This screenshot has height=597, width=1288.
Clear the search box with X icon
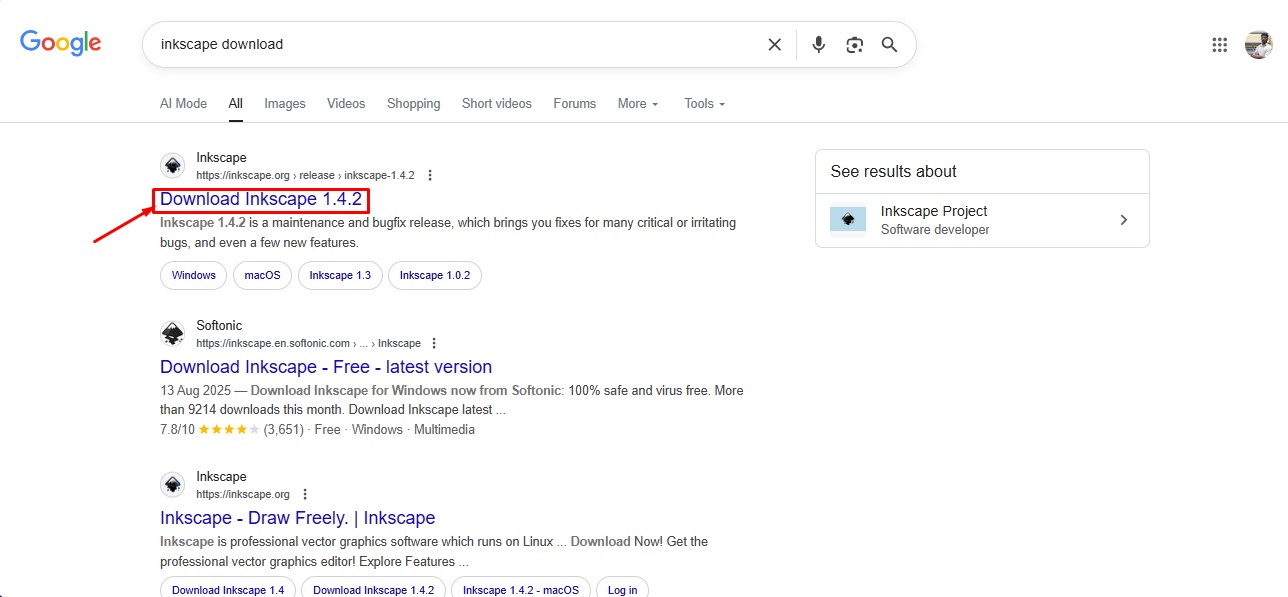(774, 44)
